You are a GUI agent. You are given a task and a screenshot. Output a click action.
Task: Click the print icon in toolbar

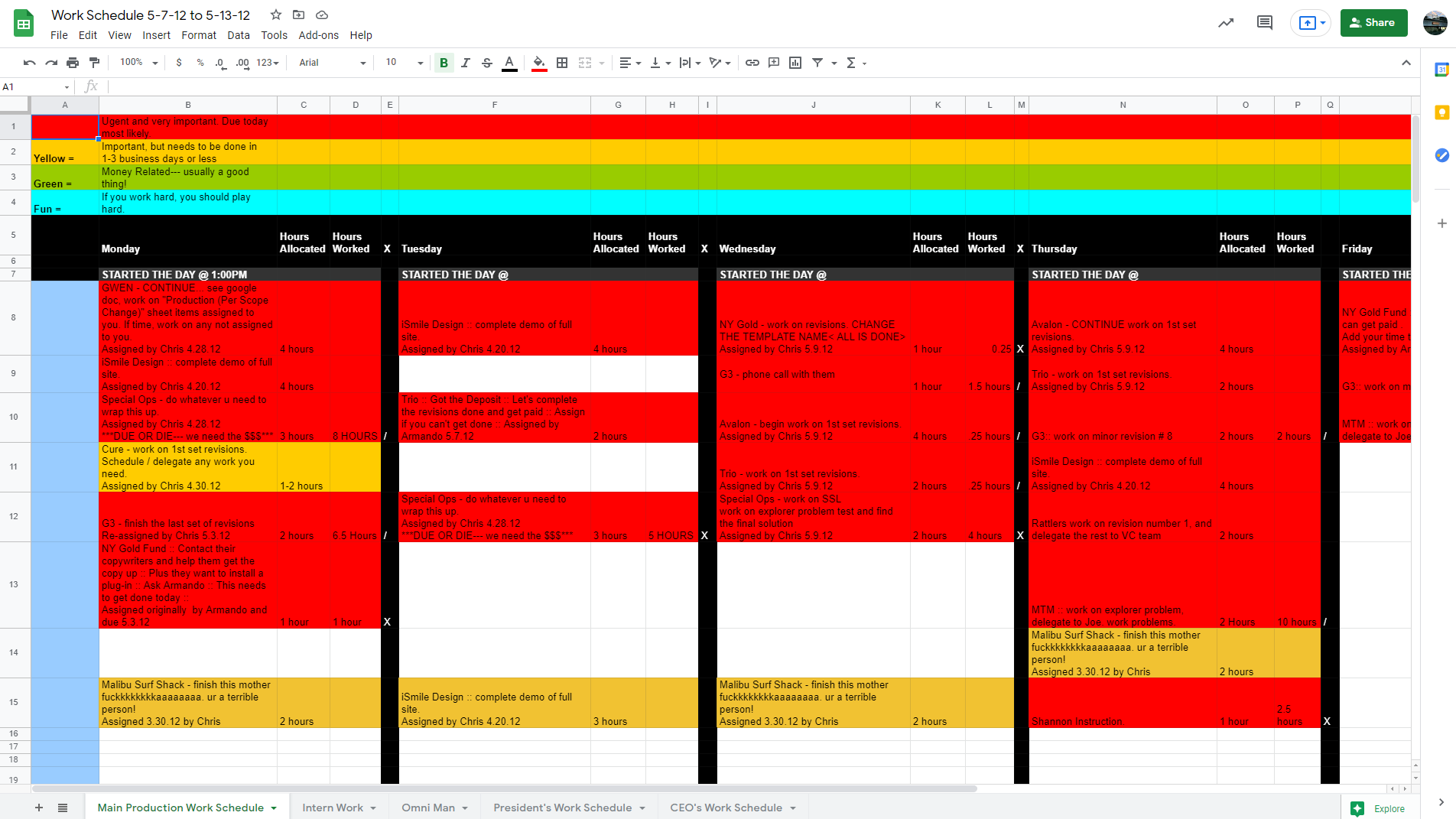(73, 63)
